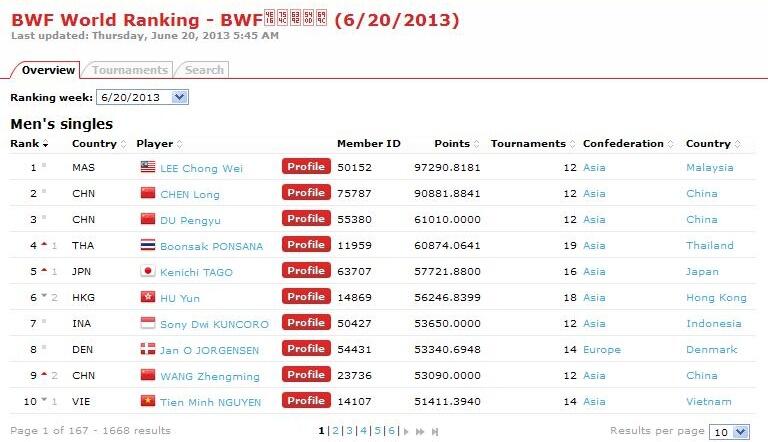Go to page 4 of results
Viewport: 768px width, 442px height.
pyautogui.click(x=363, y=431)
